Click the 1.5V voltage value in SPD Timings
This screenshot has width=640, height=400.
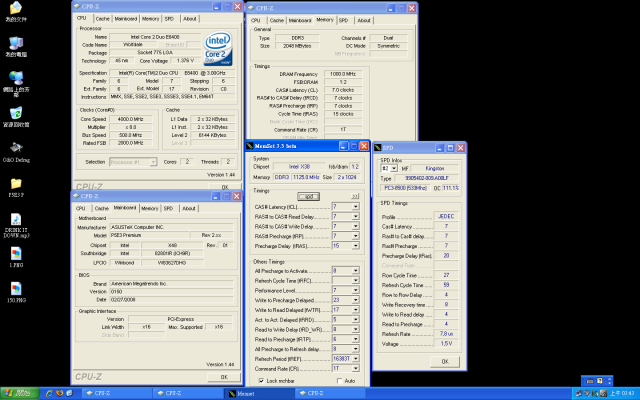tap(446, 344)
